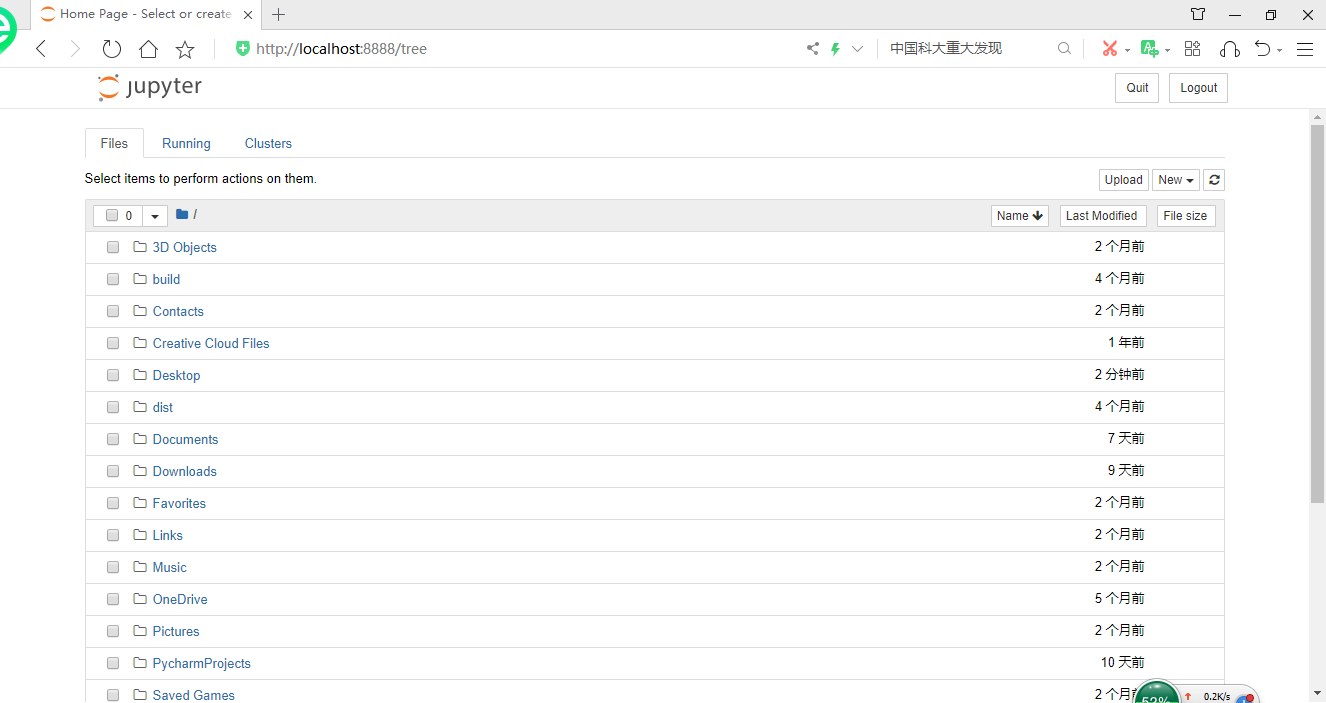The width and height of the screenshot is (1326, 703).
Task: Check the checkbox beside Desktop
Action: click(112, 374)
